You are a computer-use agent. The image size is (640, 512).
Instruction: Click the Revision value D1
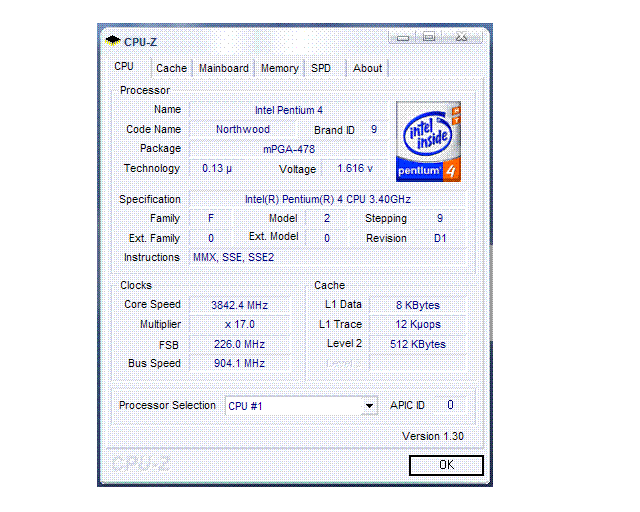440,238
